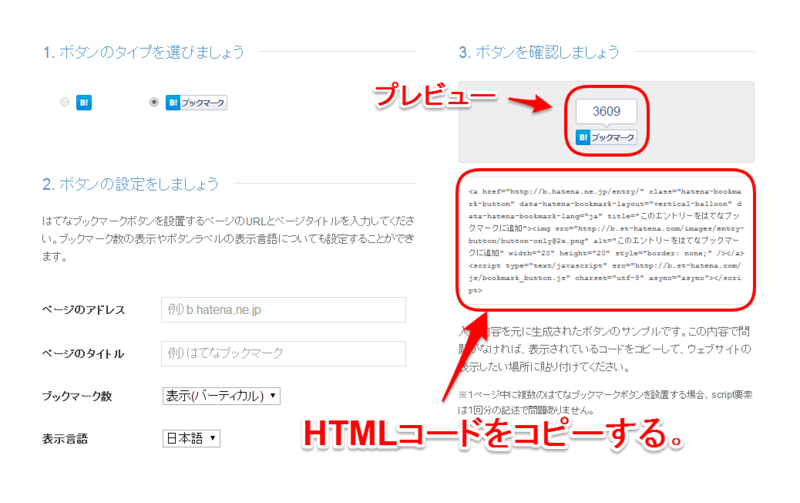
Task: Click the description paragraph starting はてなブックマークボタンを設置する
Action: (x=228, y=238)
